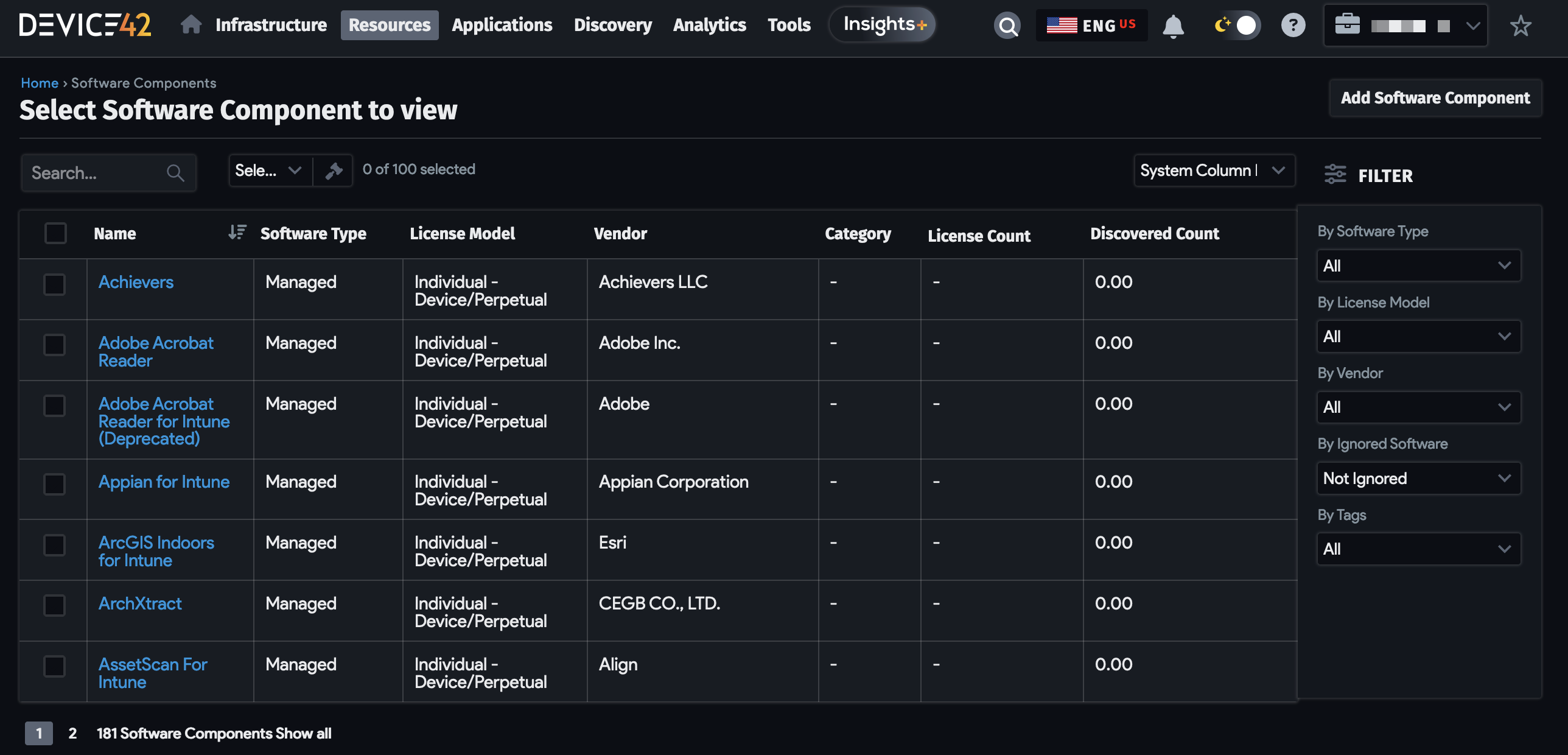Click the help question mark icon
The width and height of the screenshot is (1568, 755).
pos(1293,26)
